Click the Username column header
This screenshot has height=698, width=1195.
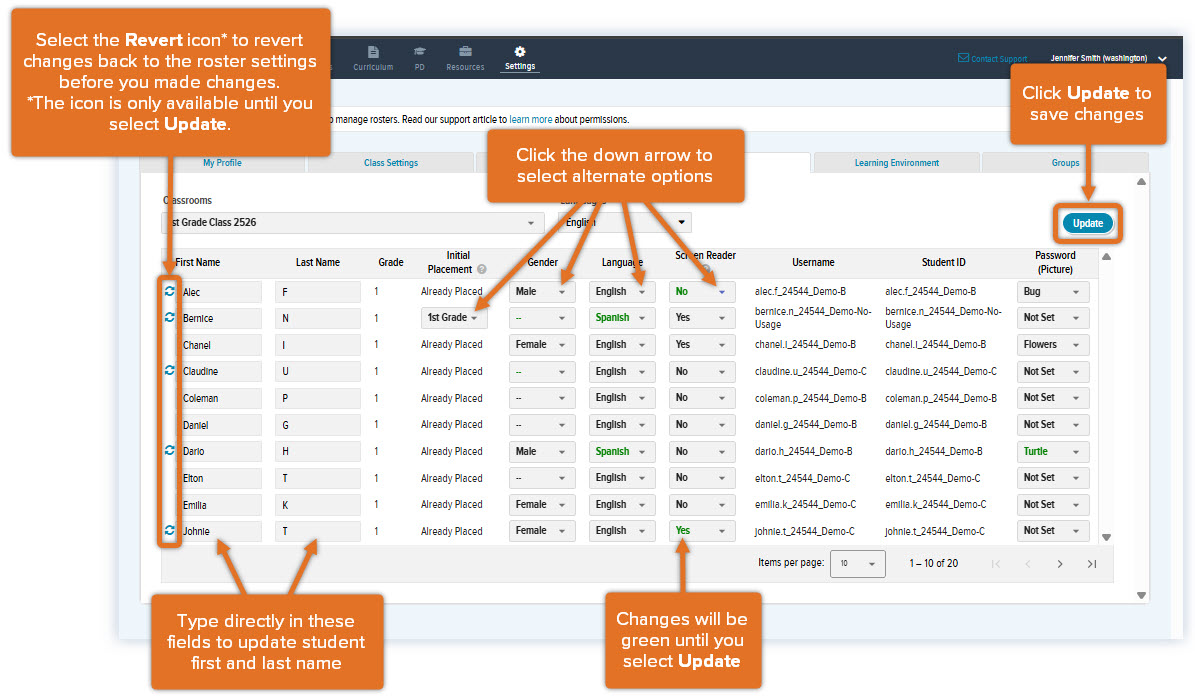[812, 262]
